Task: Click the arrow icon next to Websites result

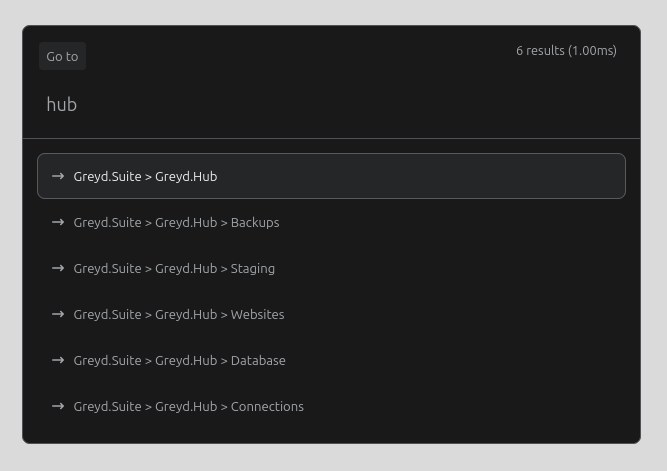Action: pos(58,314)
